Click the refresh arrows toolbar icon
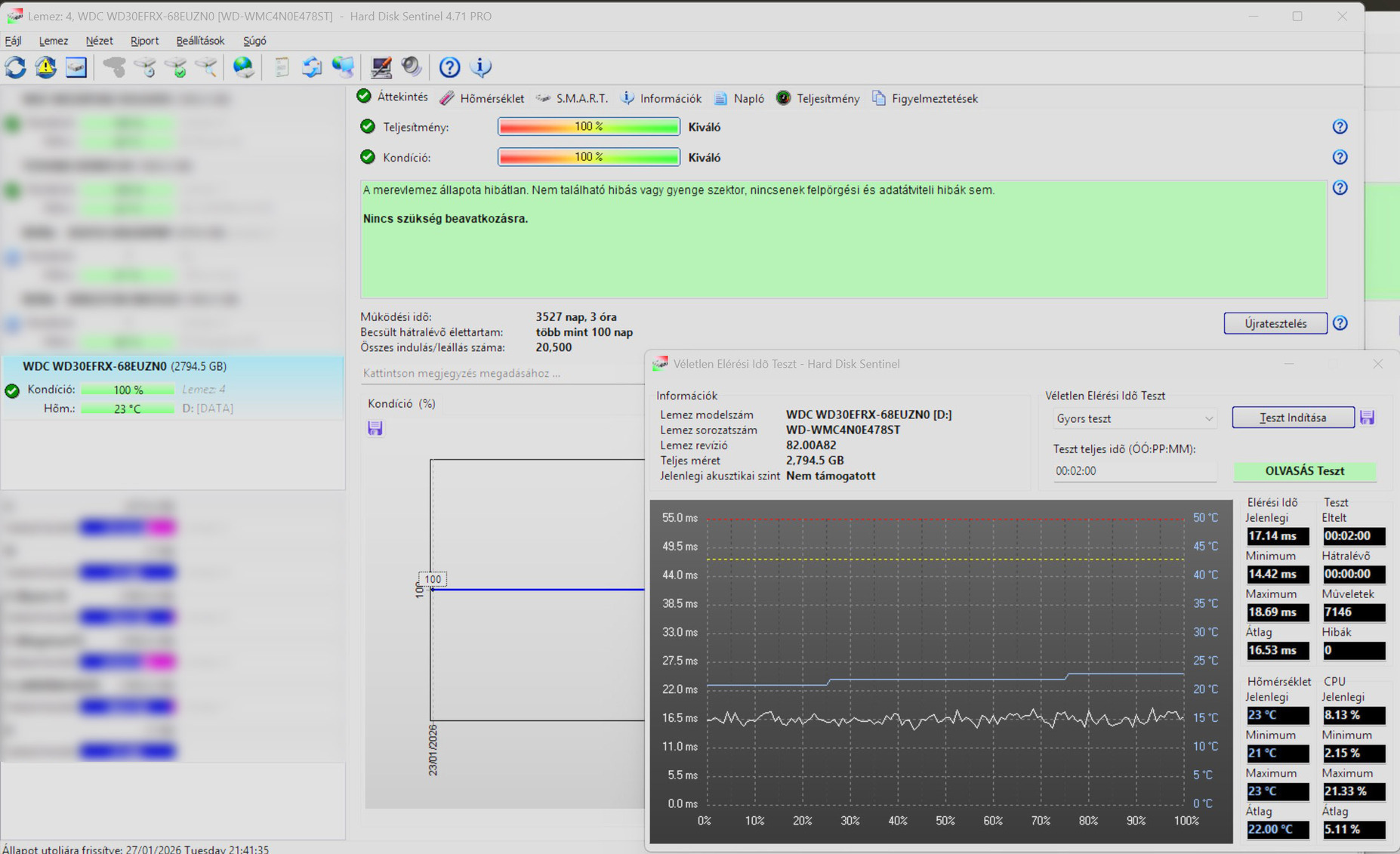Screen dimensions: 1400x854 (16, 67)
